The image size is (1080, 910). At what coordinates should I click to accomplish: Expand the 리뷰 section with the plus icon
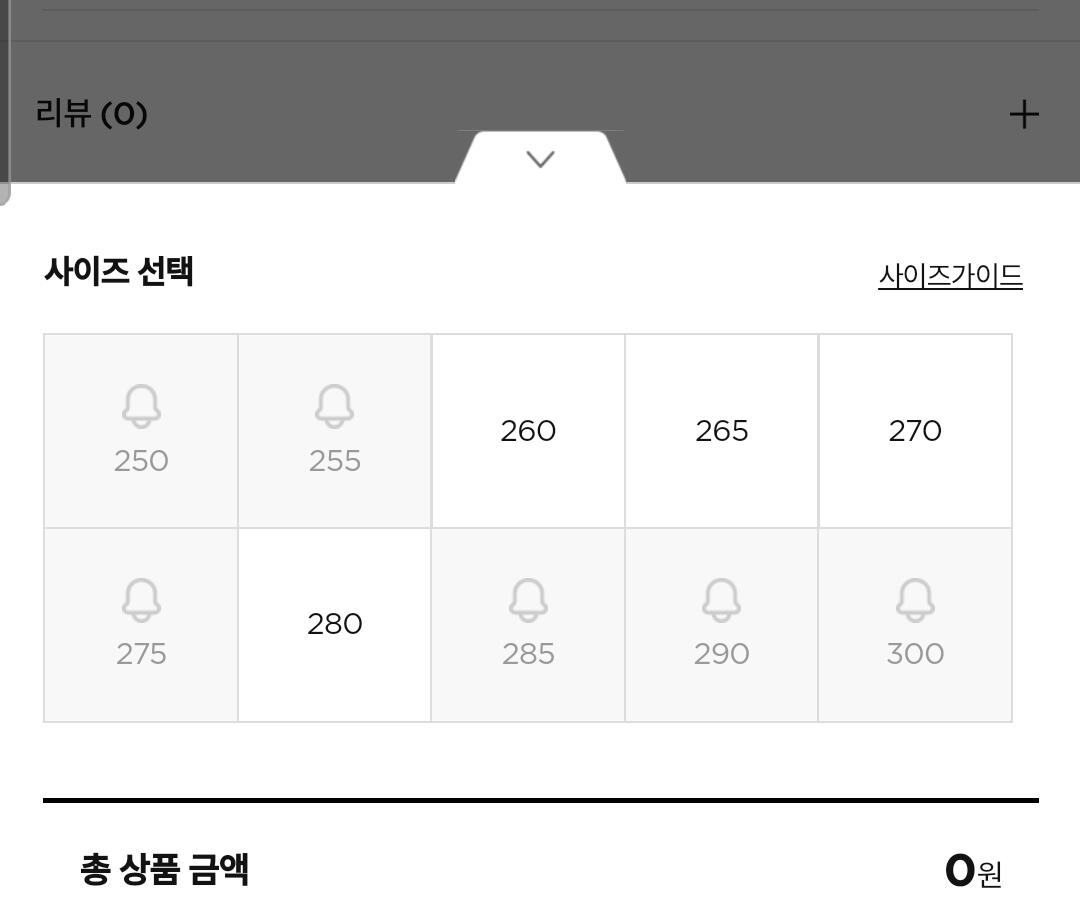coord(1023,114)
